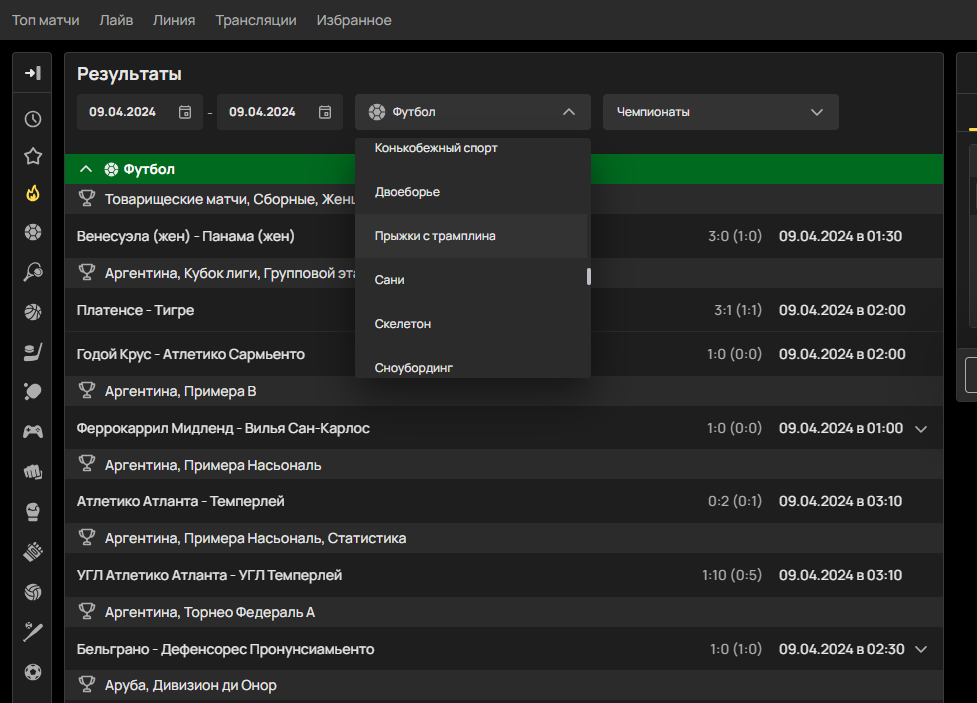The image size is (977, 703).
Task: Collapse the green Футбол section chevron
Action: point(86,169)
